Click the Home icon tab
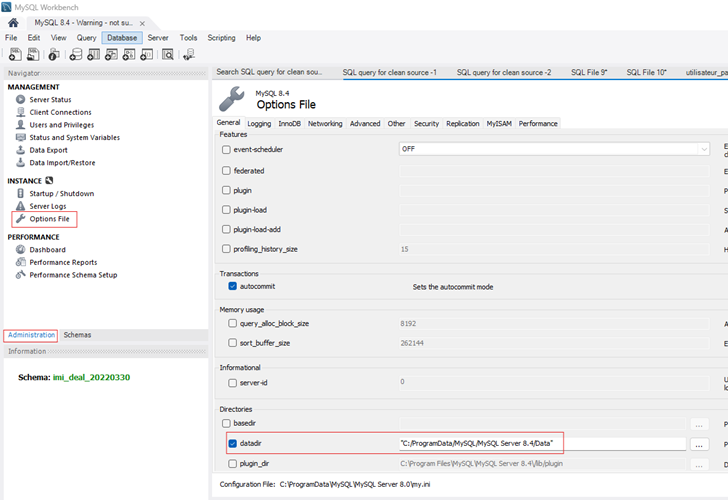728x500 pixels. click(14, 22)
